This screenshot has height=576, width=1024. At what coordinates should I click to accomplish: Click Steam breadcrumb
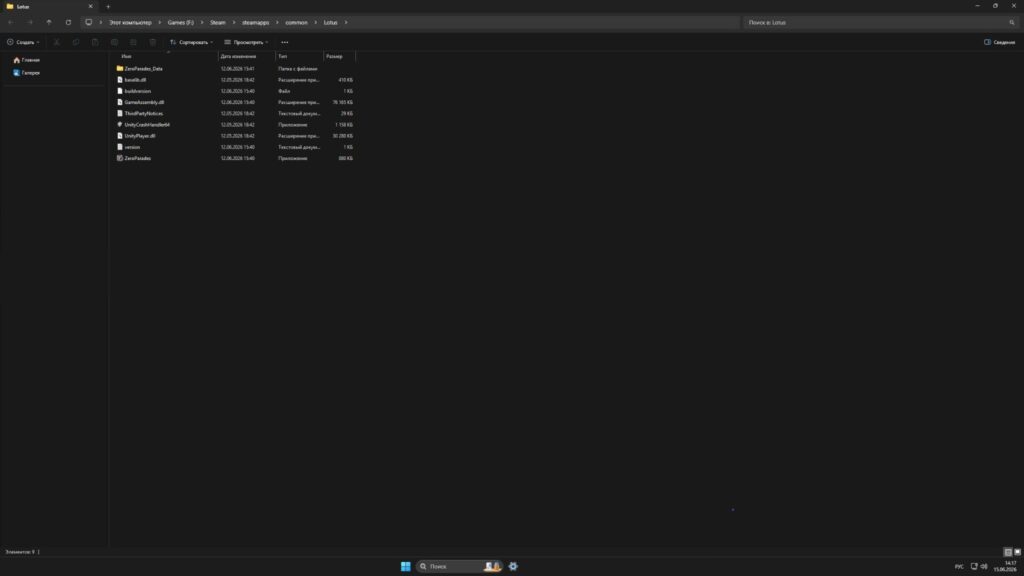tap(217, 22)
